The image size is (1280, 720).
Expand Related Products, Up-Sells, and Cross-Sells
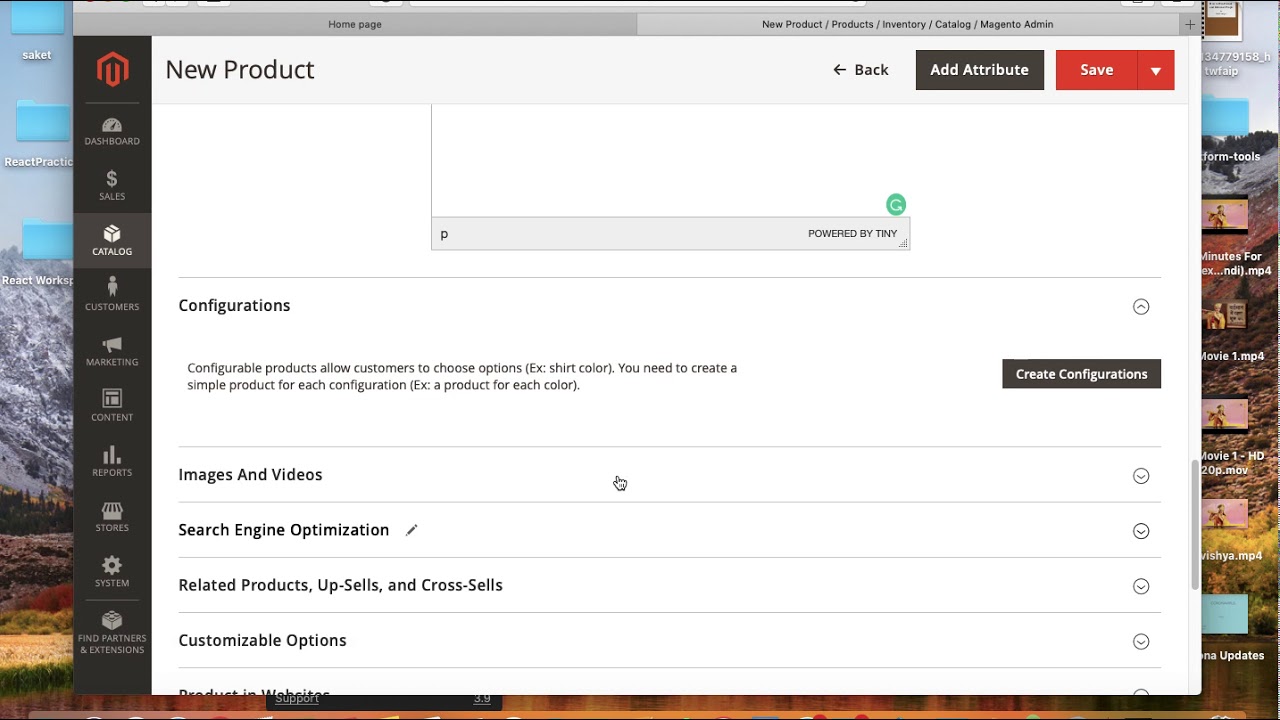coord(1141,586)
